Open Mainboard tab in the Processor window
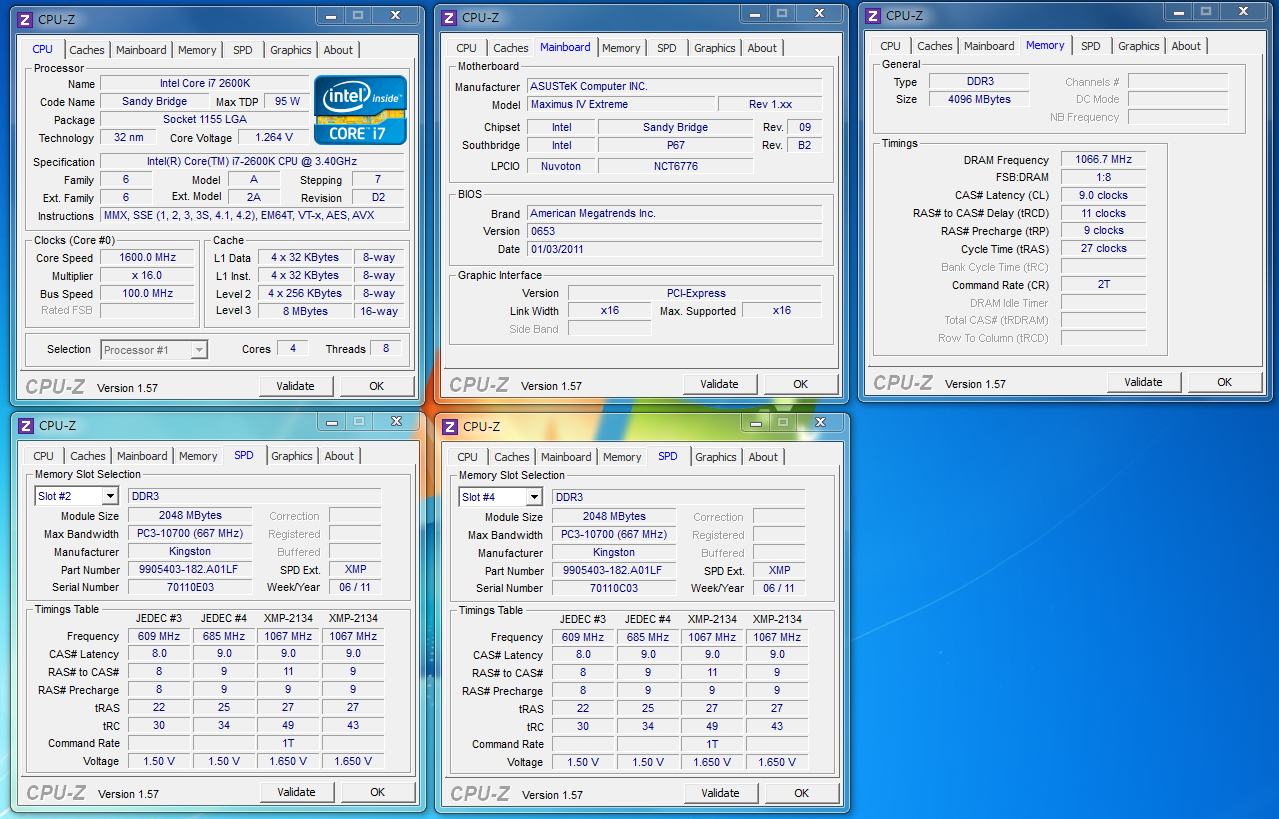The width and height of the screenshot is (1279, 819). [141, 50]
